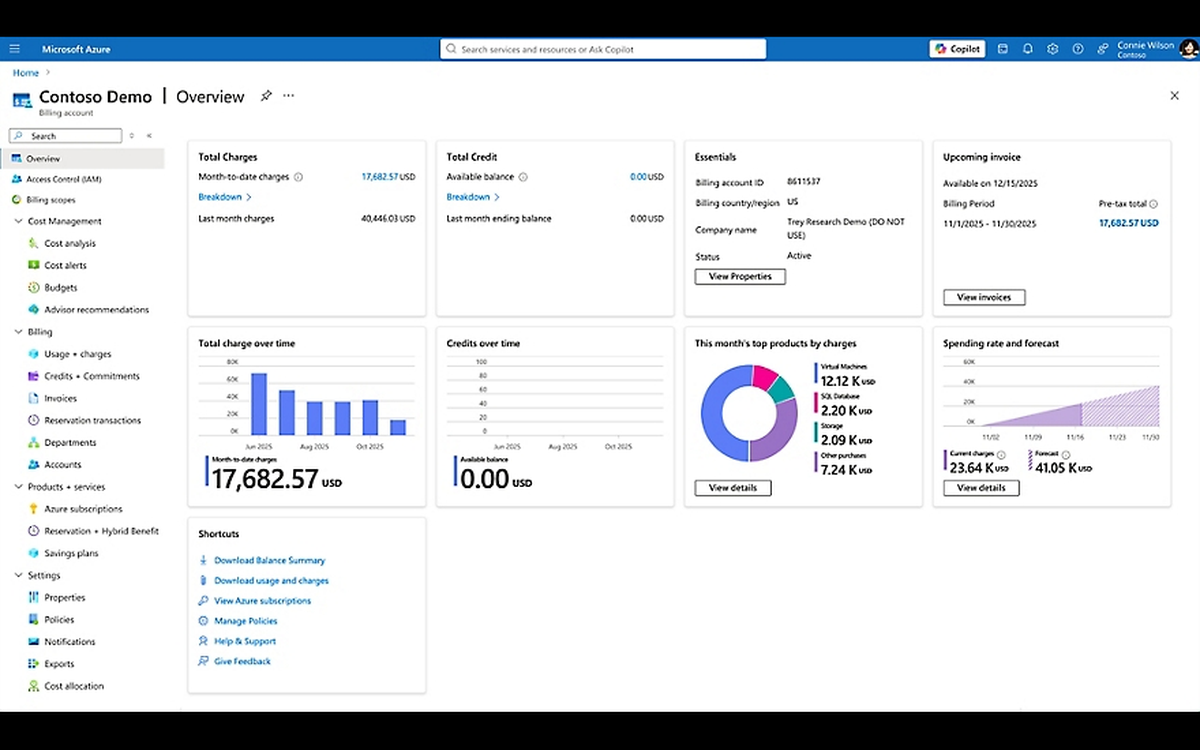Click the View invoices button
The image size is (1200, 750).
coord(984,297)
